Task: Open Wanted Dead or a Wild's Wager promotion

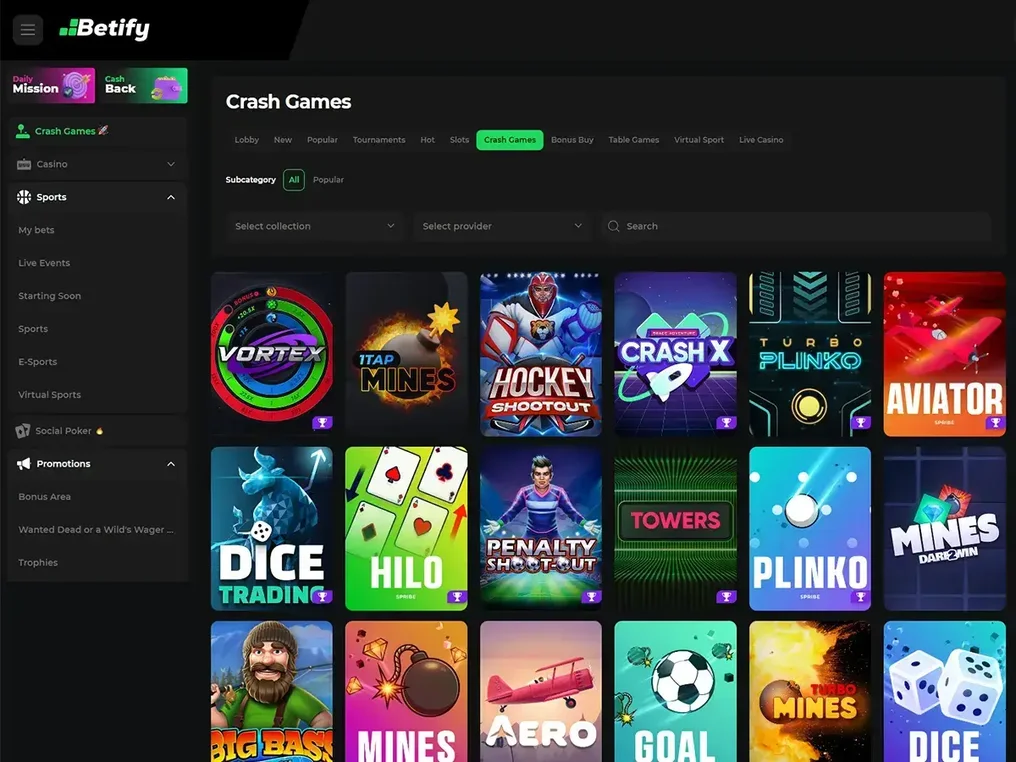Action: [98, 530]
